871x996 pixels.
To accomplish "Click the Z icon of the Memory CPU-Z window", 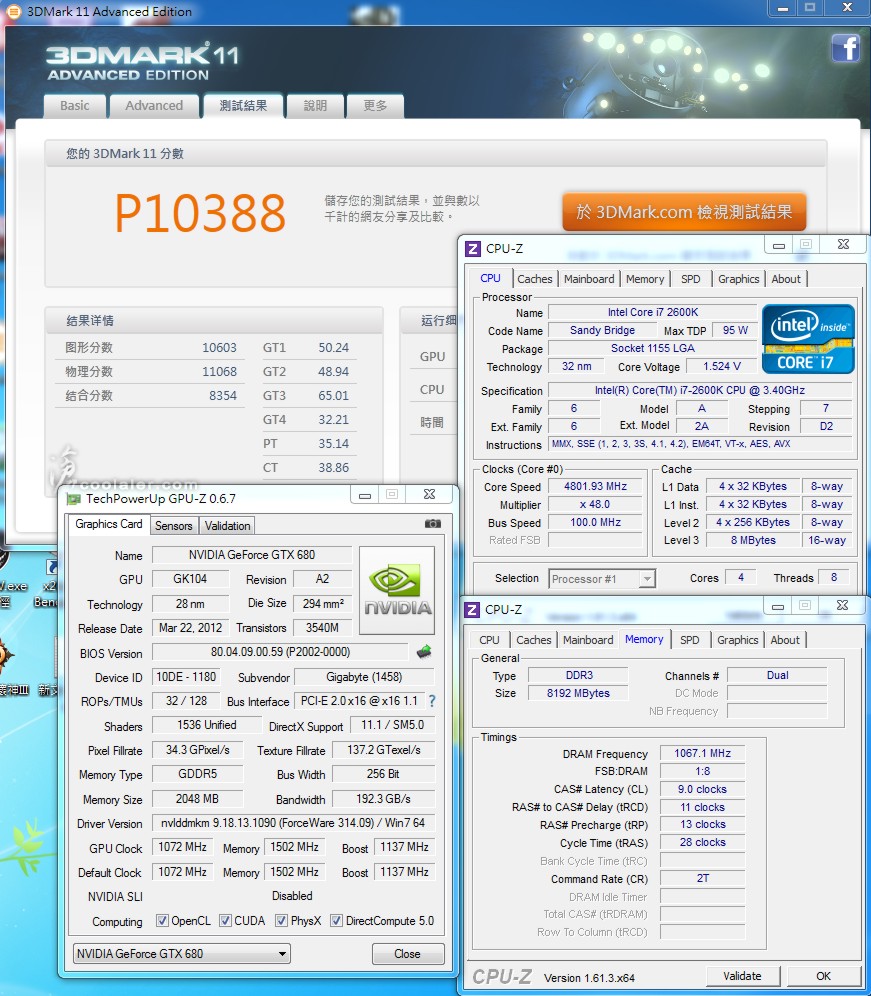I will 472,610.
